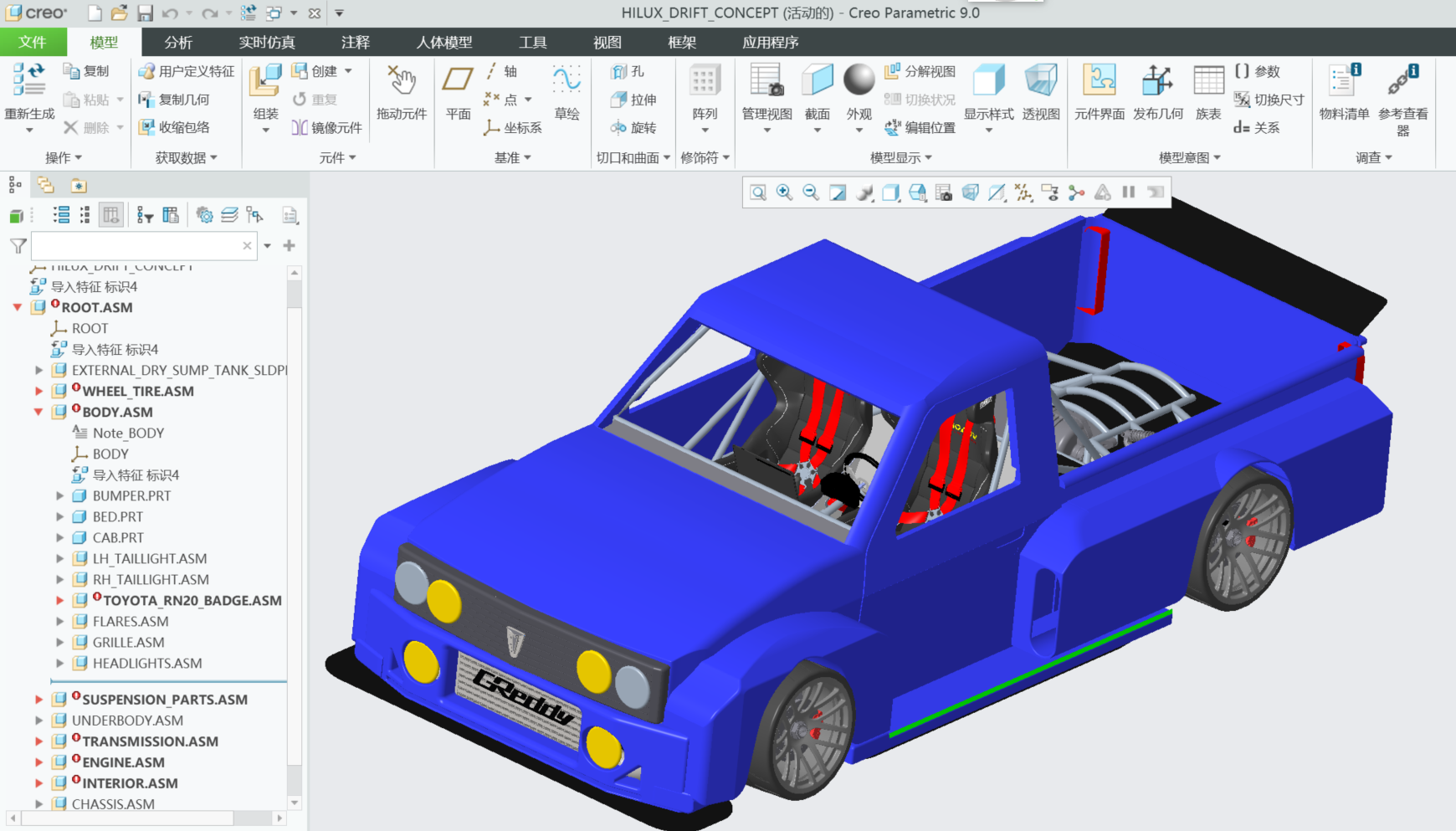
Task: Click the Repaint screen icon
Action: [838, 192]
